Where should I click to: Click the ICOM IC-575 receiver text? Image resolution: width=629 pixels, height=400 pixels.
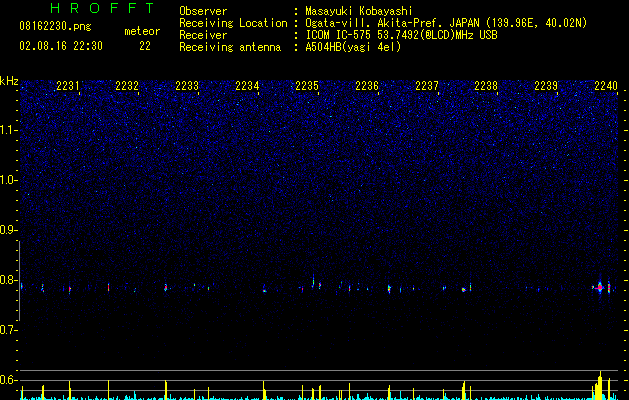[x=401, y=35]
